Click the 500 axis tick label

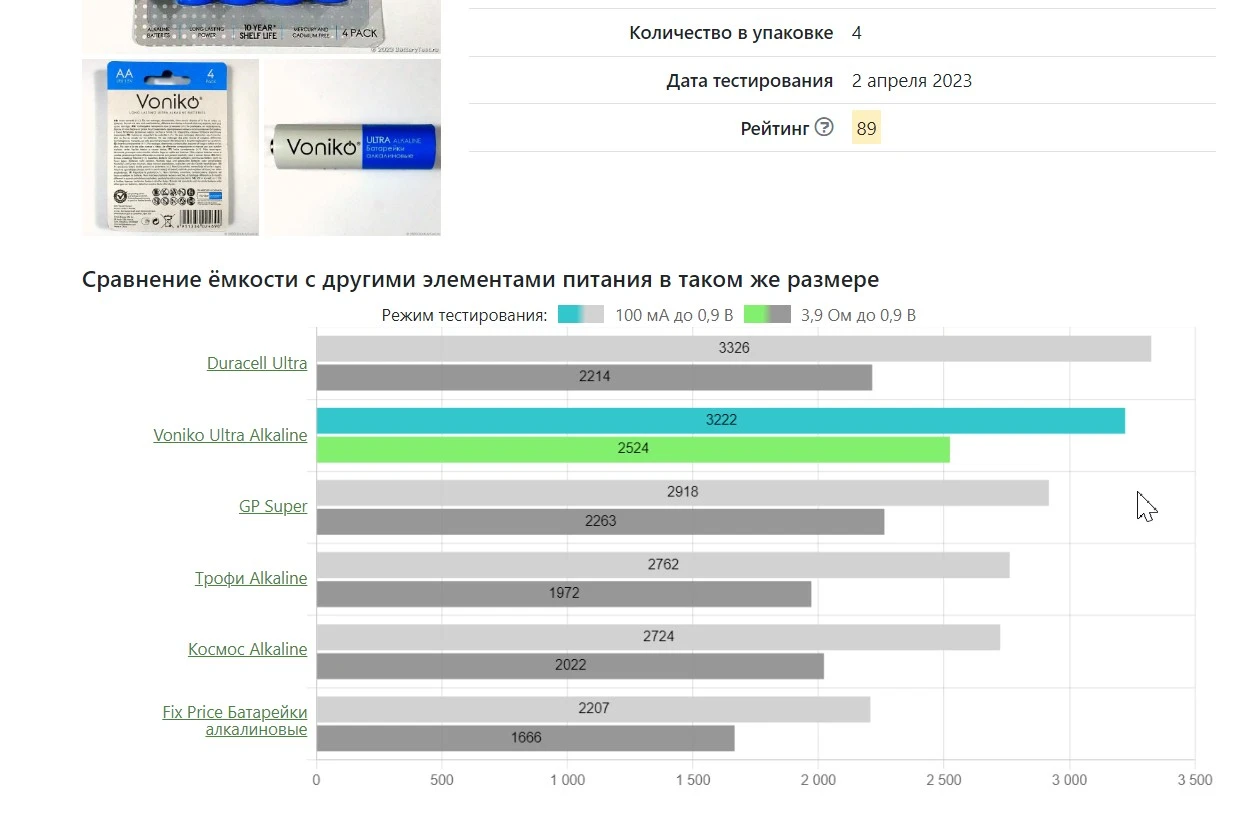pyautogui.click(x=442, y=780)
